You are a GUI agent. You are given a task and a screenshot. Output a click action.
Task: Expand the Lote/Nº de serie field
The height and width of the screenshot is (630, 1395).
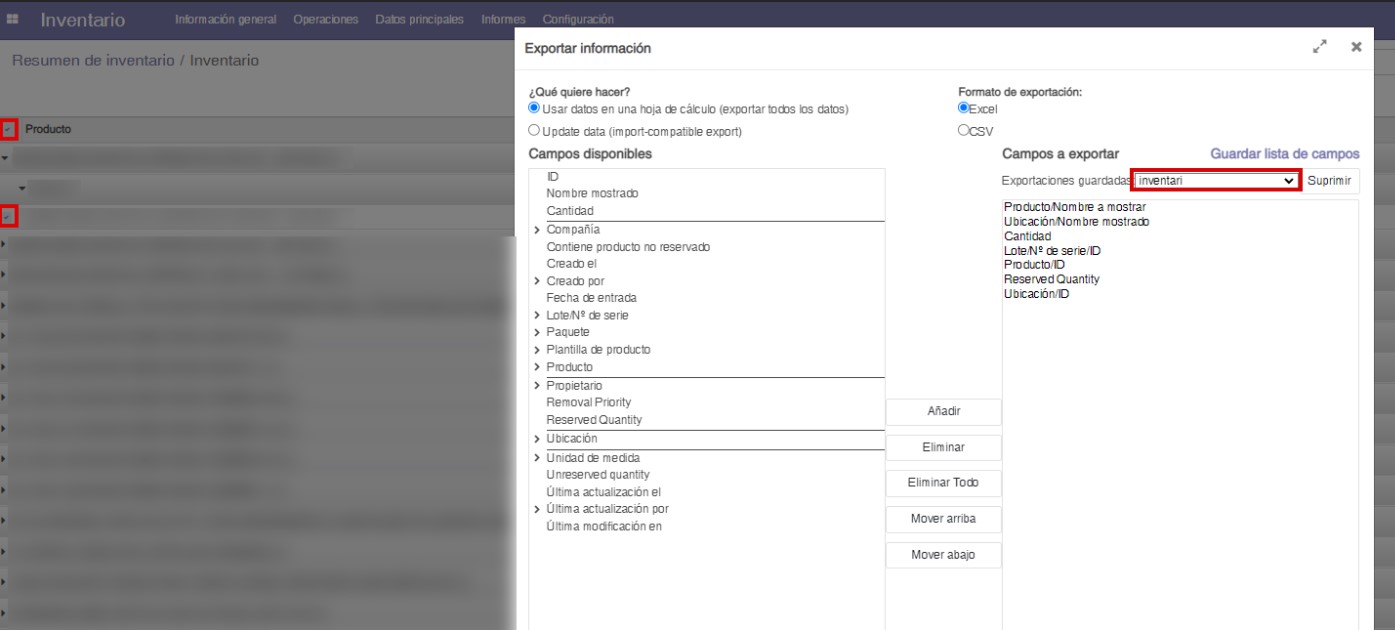[537, 316]
